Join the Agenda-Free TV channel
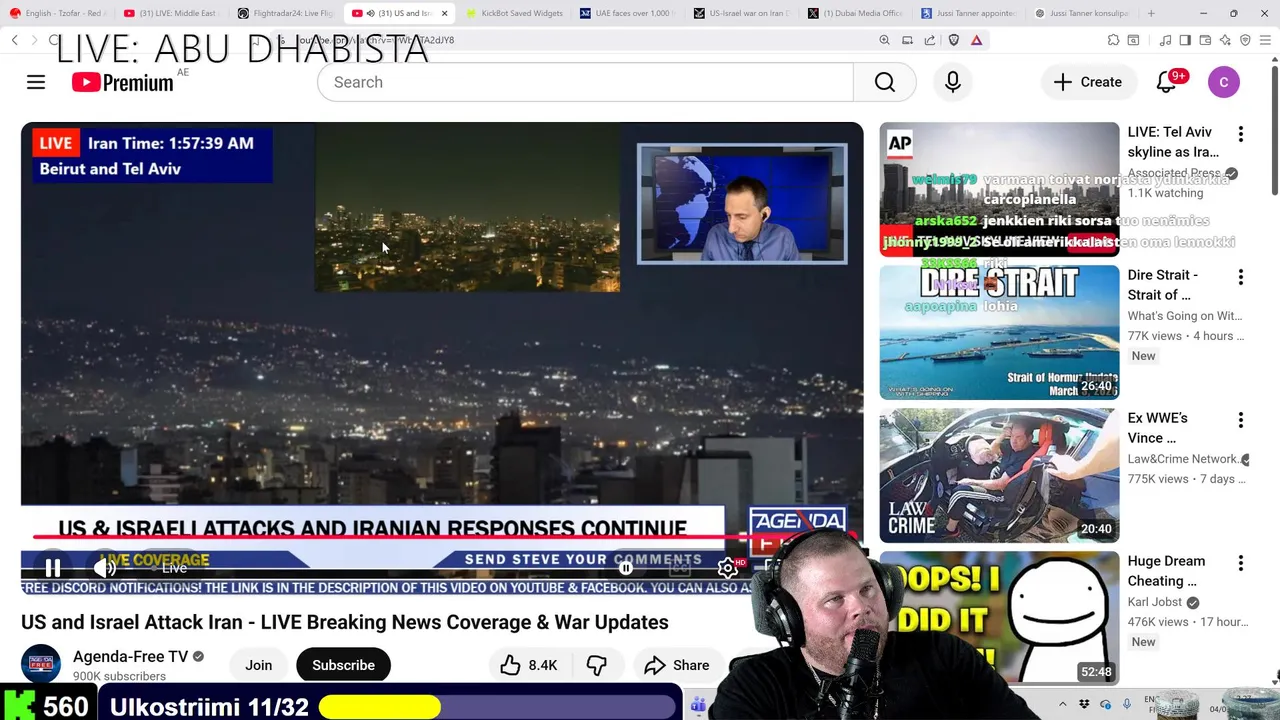 pos(259,665)
